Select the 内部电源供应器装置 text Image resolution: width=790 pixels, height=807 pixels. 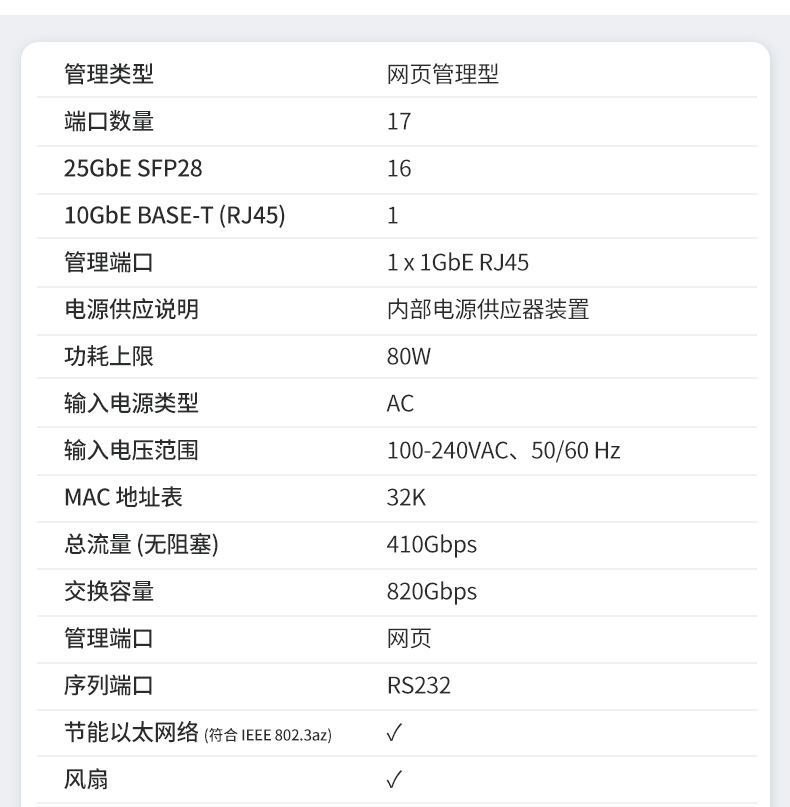click(488, 309)
